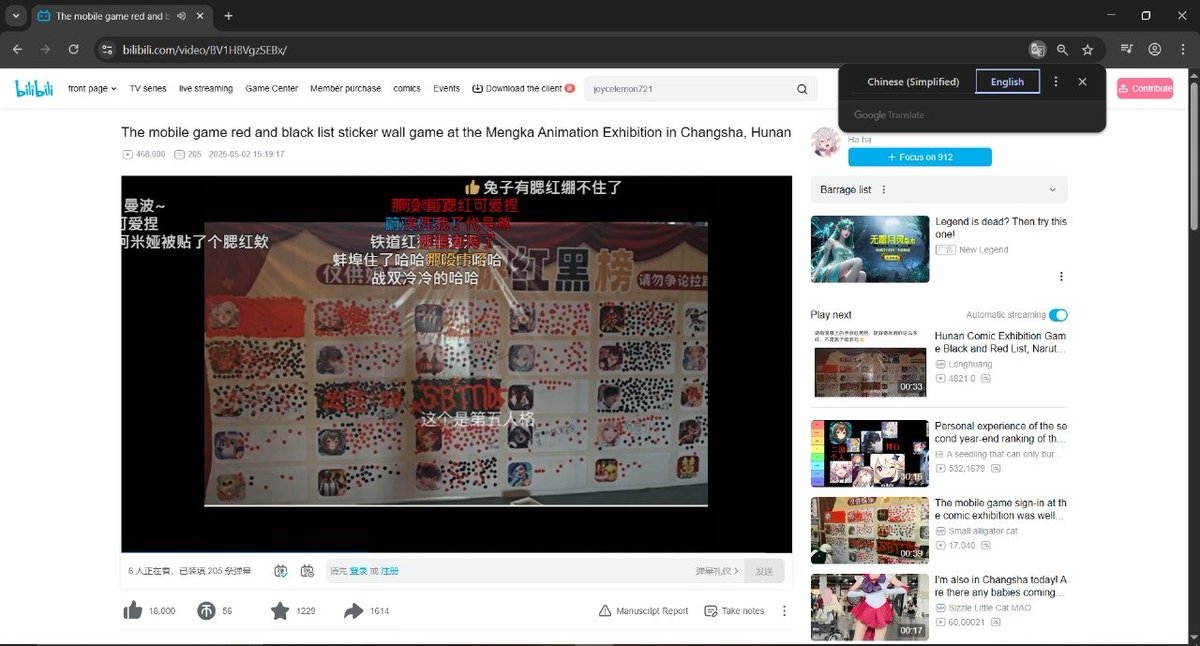Like the video with thumbs-up icon

point(132,610)
